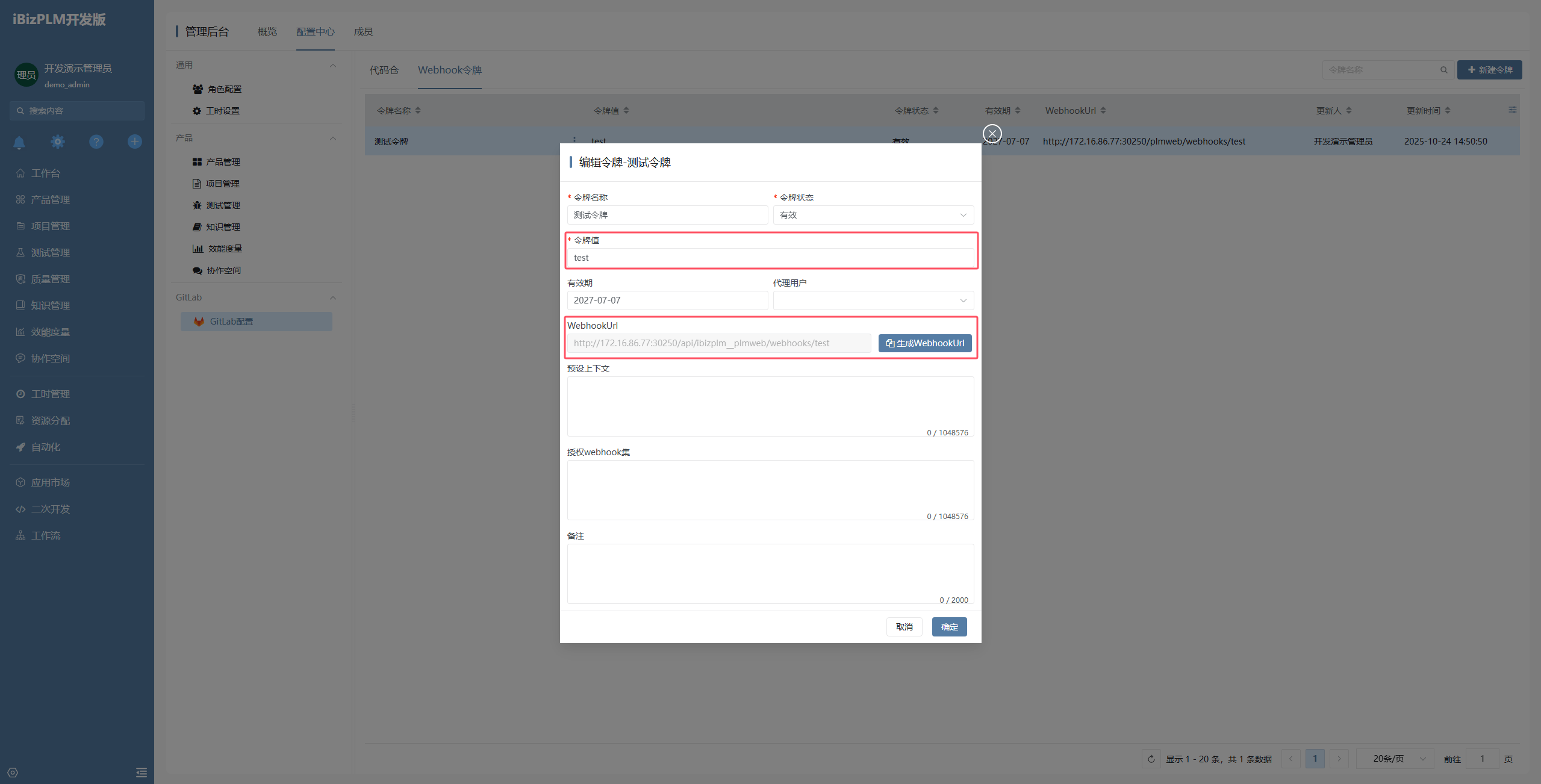1541x784 pixels.
Task: Click the blue plus quick-create icon
Action: coord(135,142)
